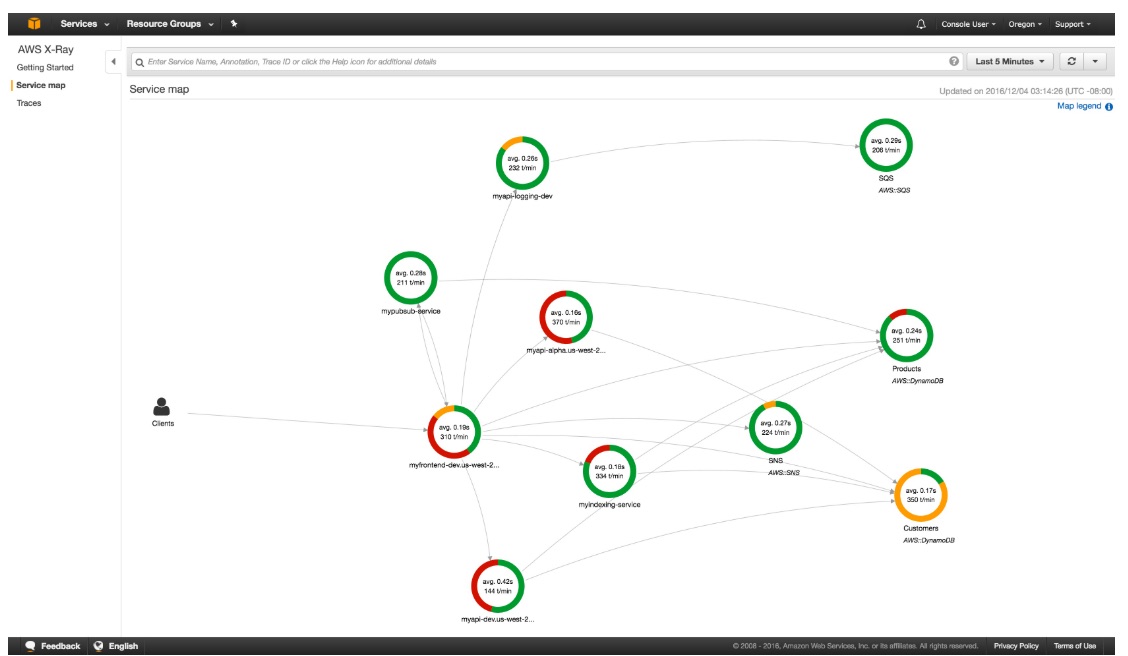Image resolution: width=1128 pixels, height=656 pixels.
Task: Select the SNS service node
Action: coord(775,428)
